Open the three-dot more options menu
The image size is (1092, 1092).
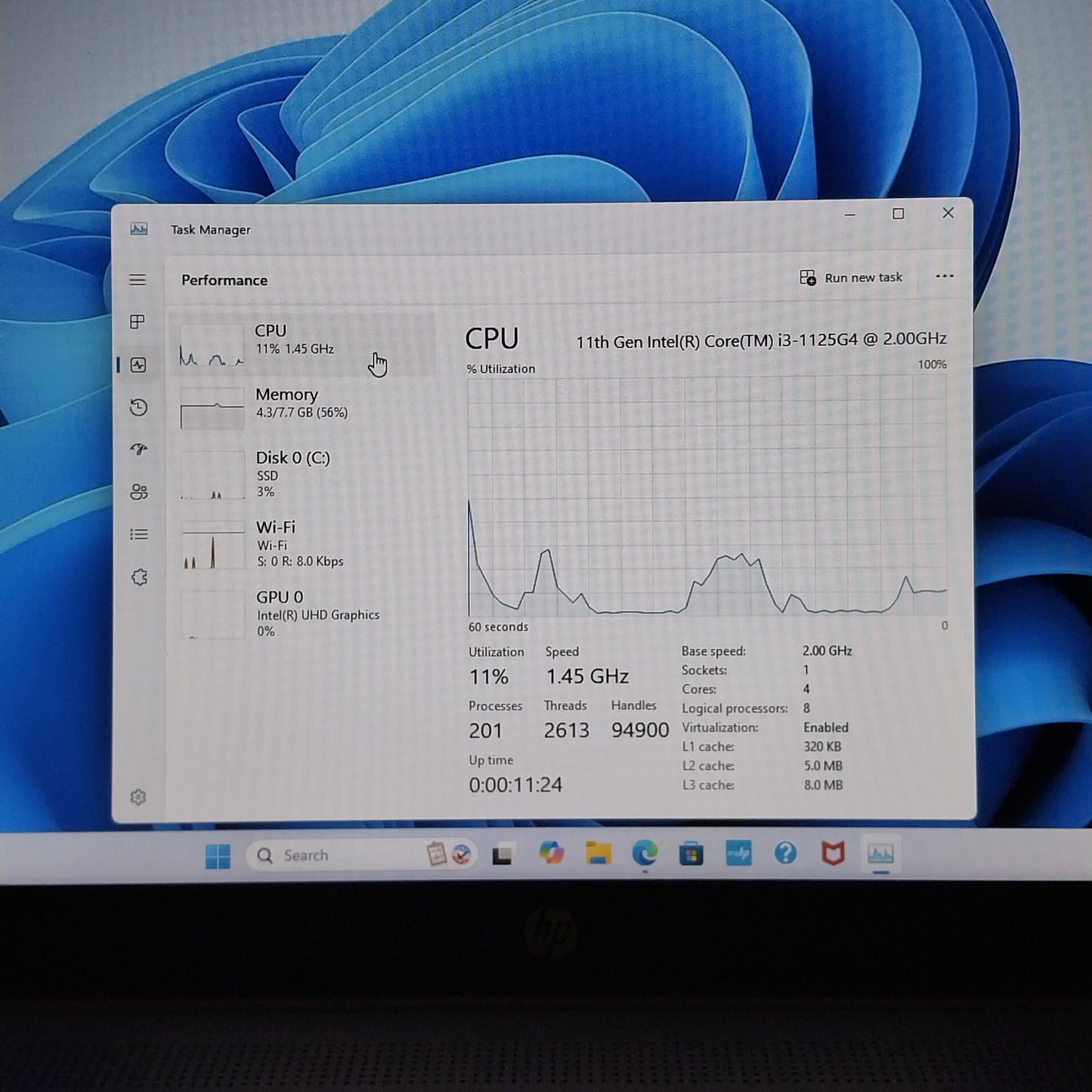click(x=945, y=277)
